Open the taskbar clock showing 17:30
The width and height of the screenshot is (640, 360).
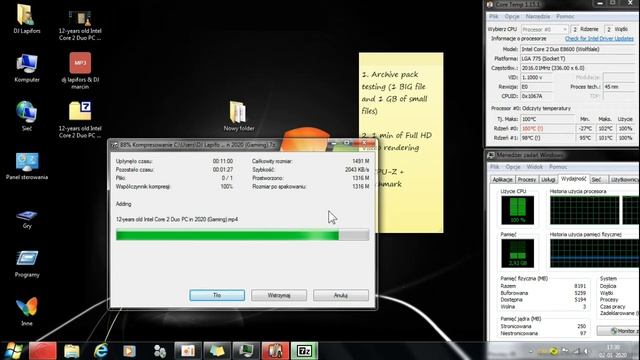coord(613,351)
